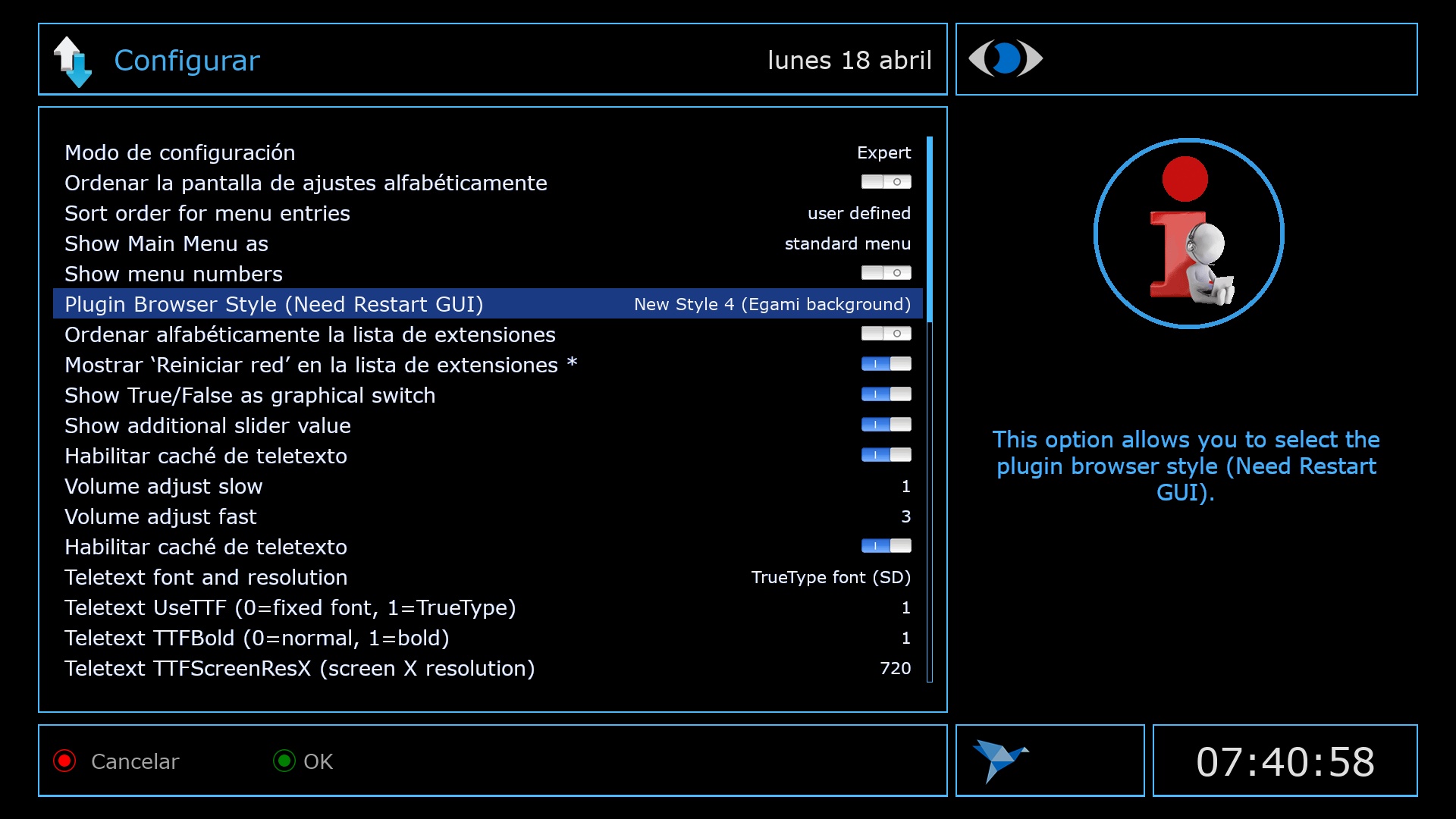This screenshot has height=819, width=1456.
Task: Change Show Main Menu as 'standard menu'
Action: point(847,243)
